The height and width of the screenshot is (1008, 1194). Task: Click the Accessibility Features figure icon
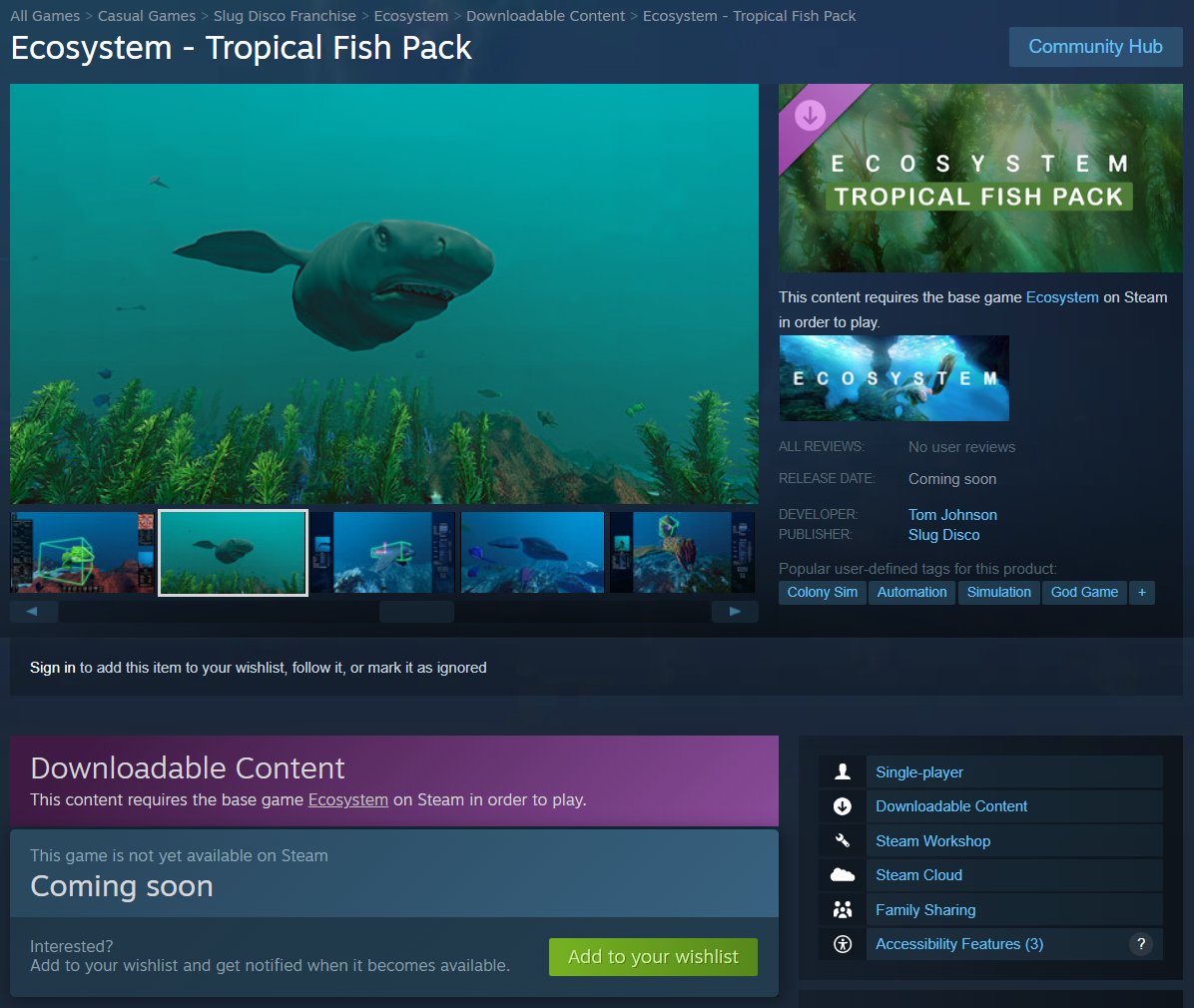(x=843, y=944)
